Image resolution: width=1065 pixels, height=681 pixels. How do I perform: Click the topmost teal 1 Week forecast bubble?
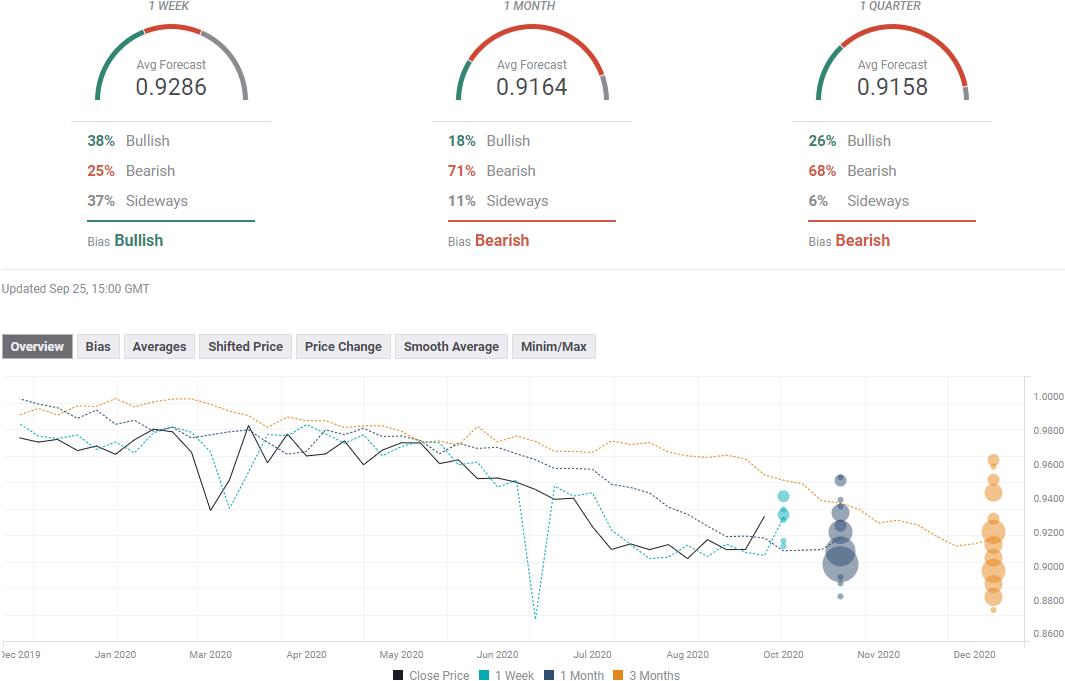(x=783, y=496)
